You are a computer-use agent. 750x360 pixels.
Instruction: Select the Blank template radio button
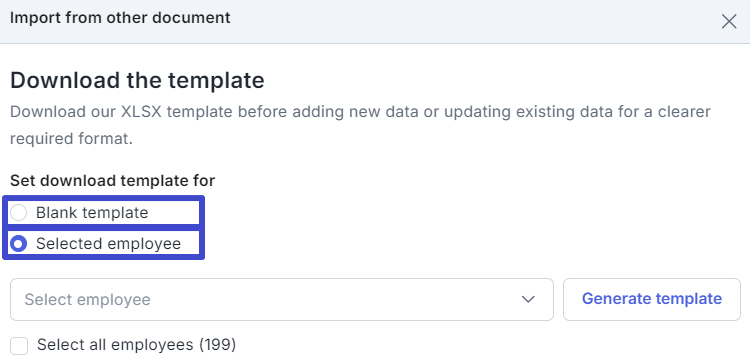point(19,213)
